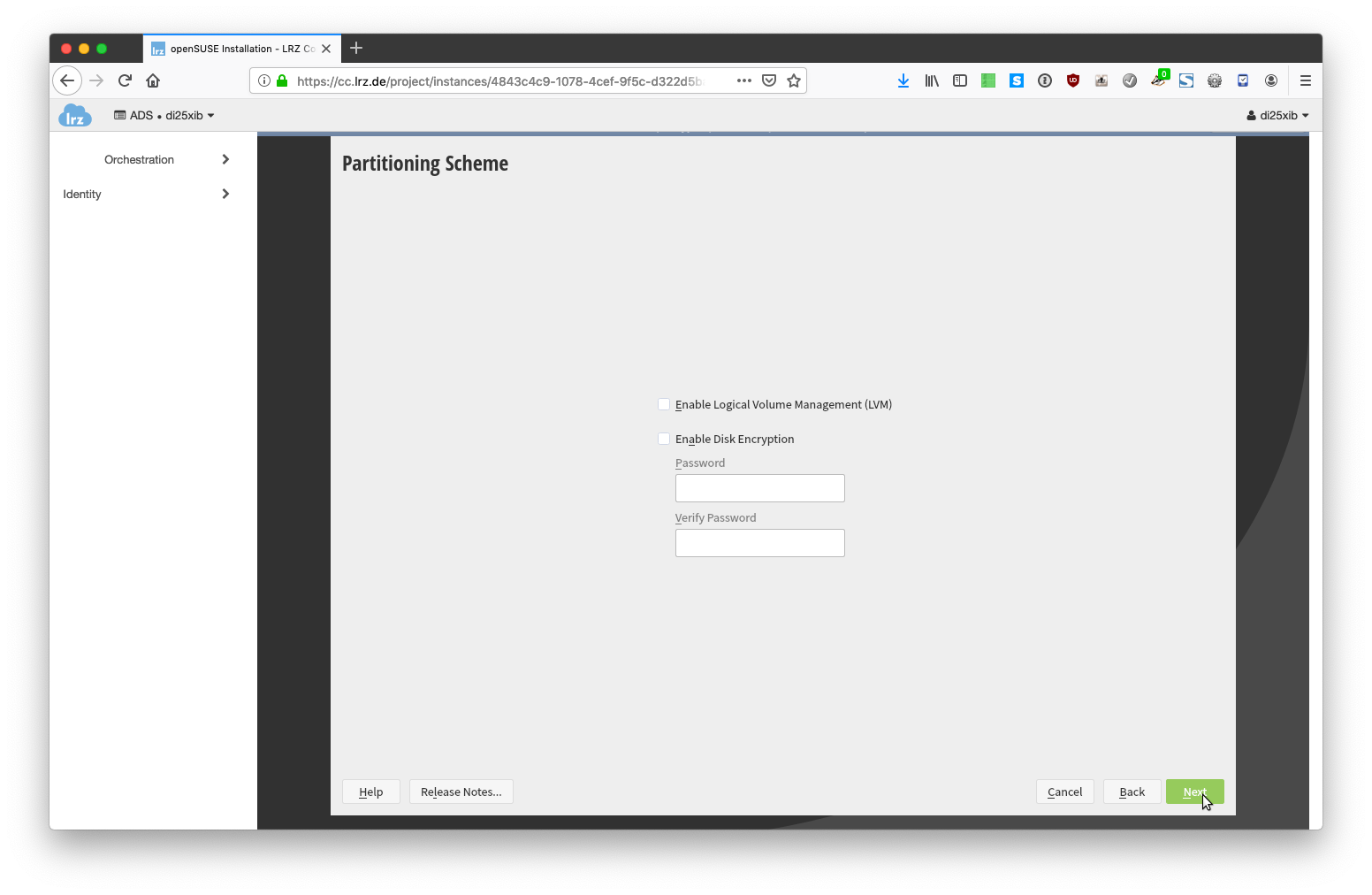The width and height of the screenshot is (1372, 895).
Task: Open the Release Notes dialog
Action: point(461,792)
